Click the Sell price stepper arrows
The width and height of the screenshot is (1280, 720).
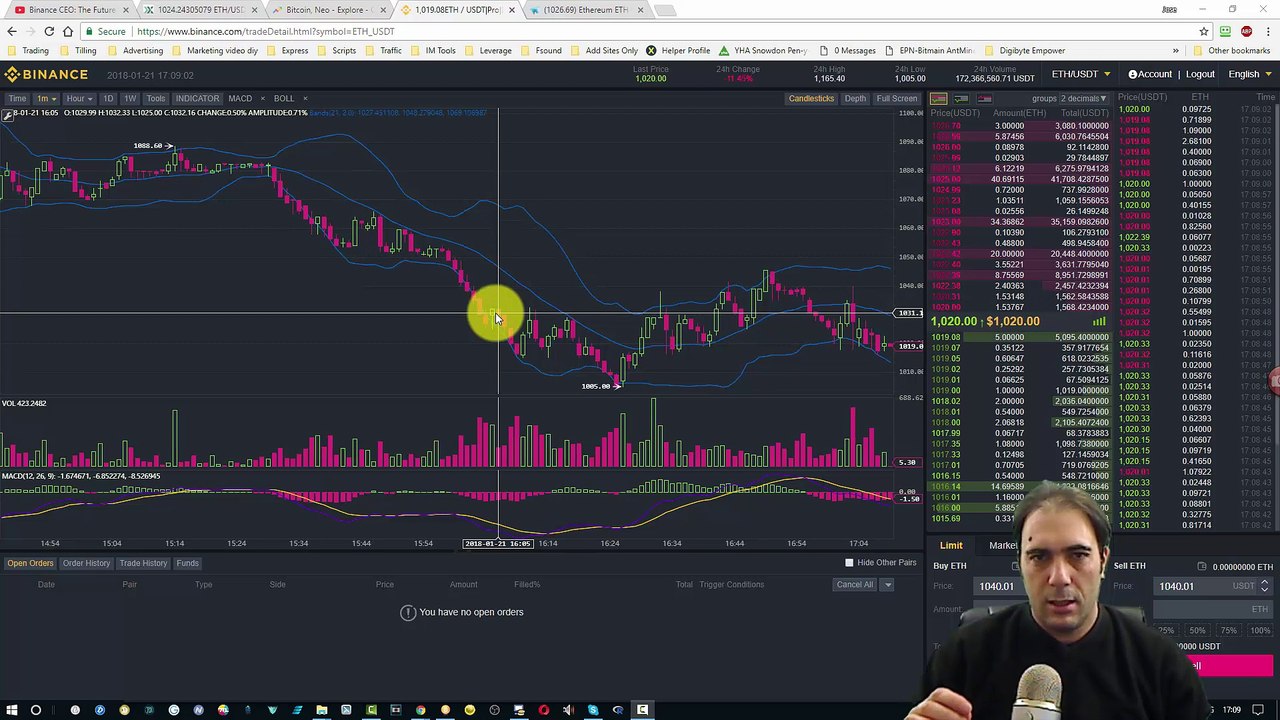(1264, 586)
